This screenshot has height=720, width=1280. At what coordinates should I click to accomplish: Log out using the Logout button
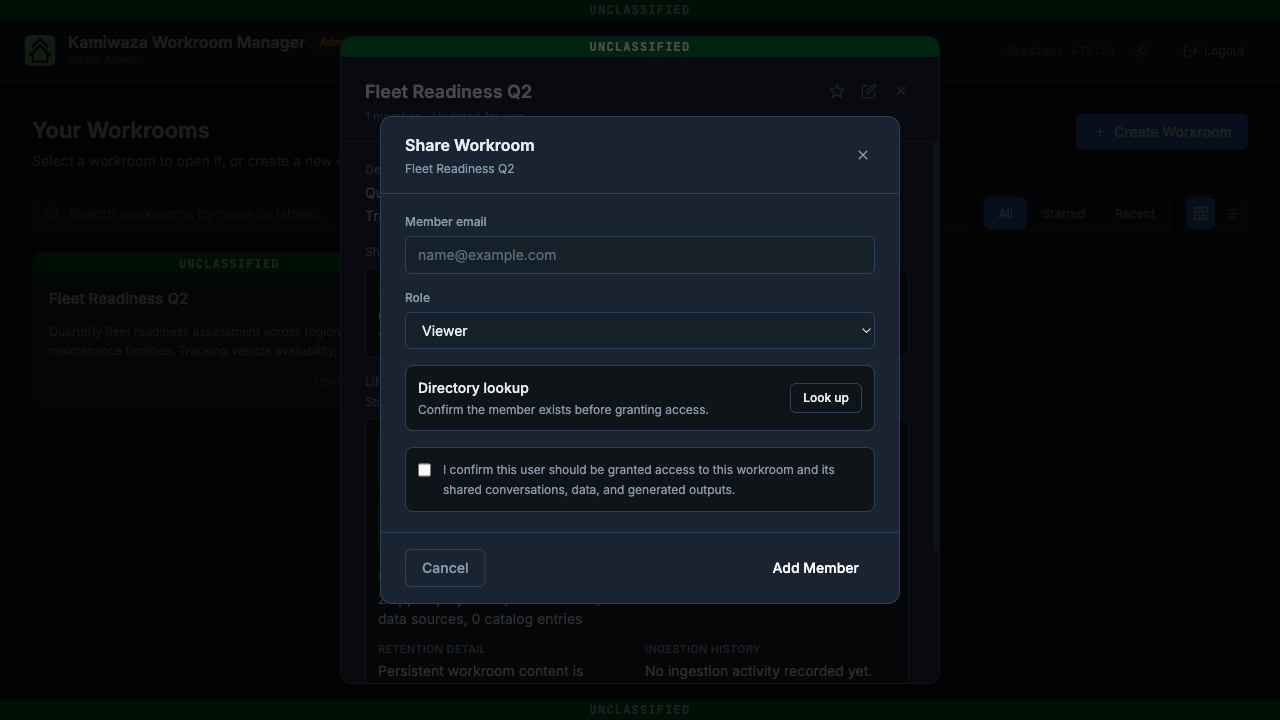(x=1214, y=51)
